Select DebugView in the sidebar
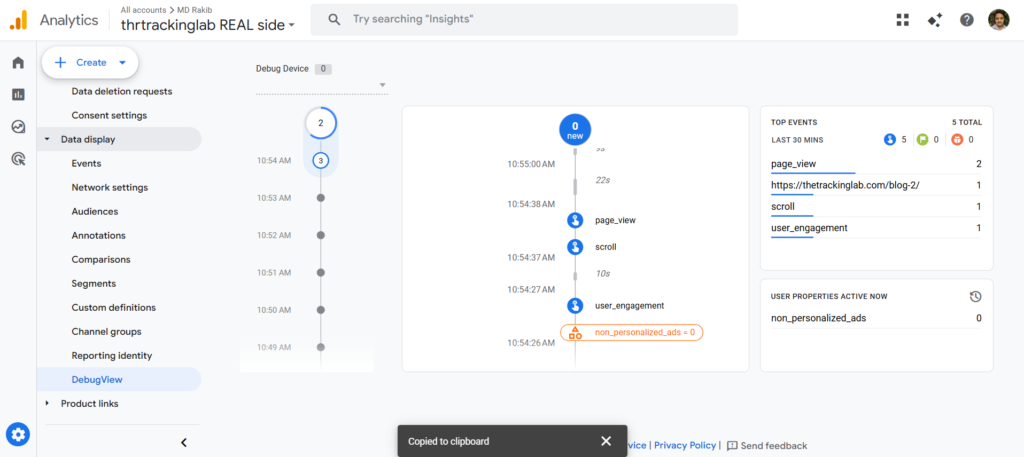The width and height of the screenshot is (1024, 457). click(x=97, y=379)
